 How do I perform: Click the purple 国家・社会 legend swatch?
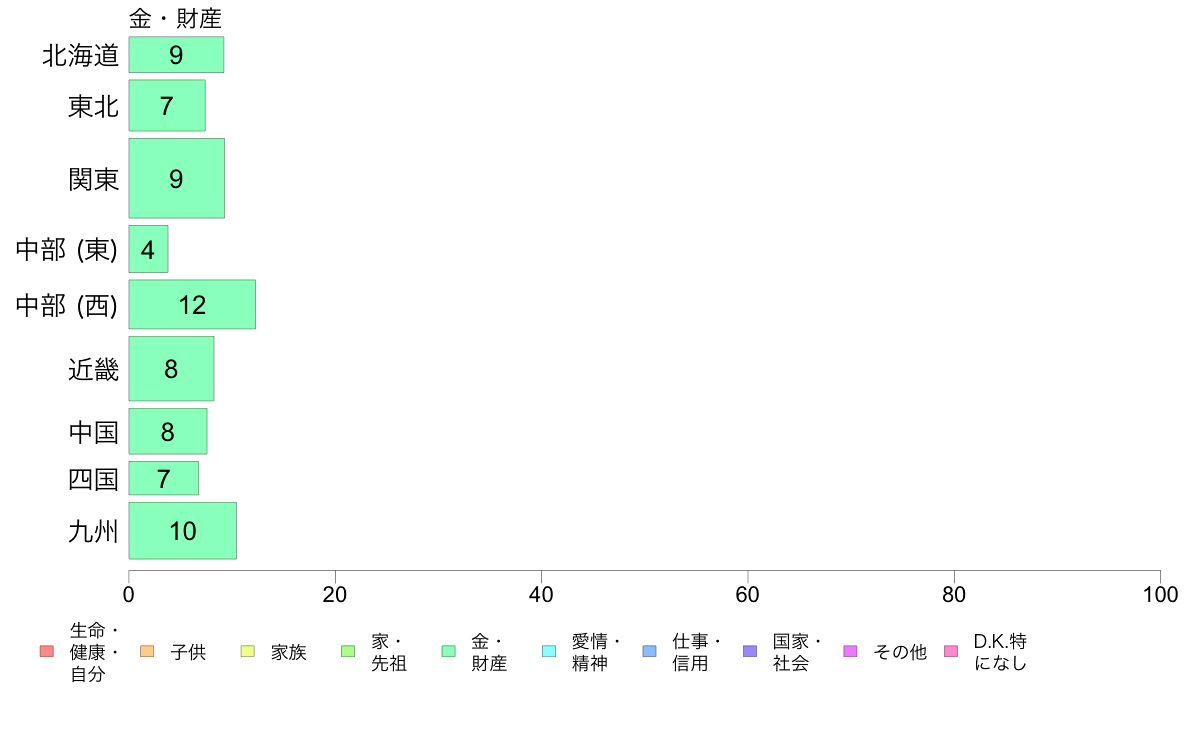pos(750,651)
